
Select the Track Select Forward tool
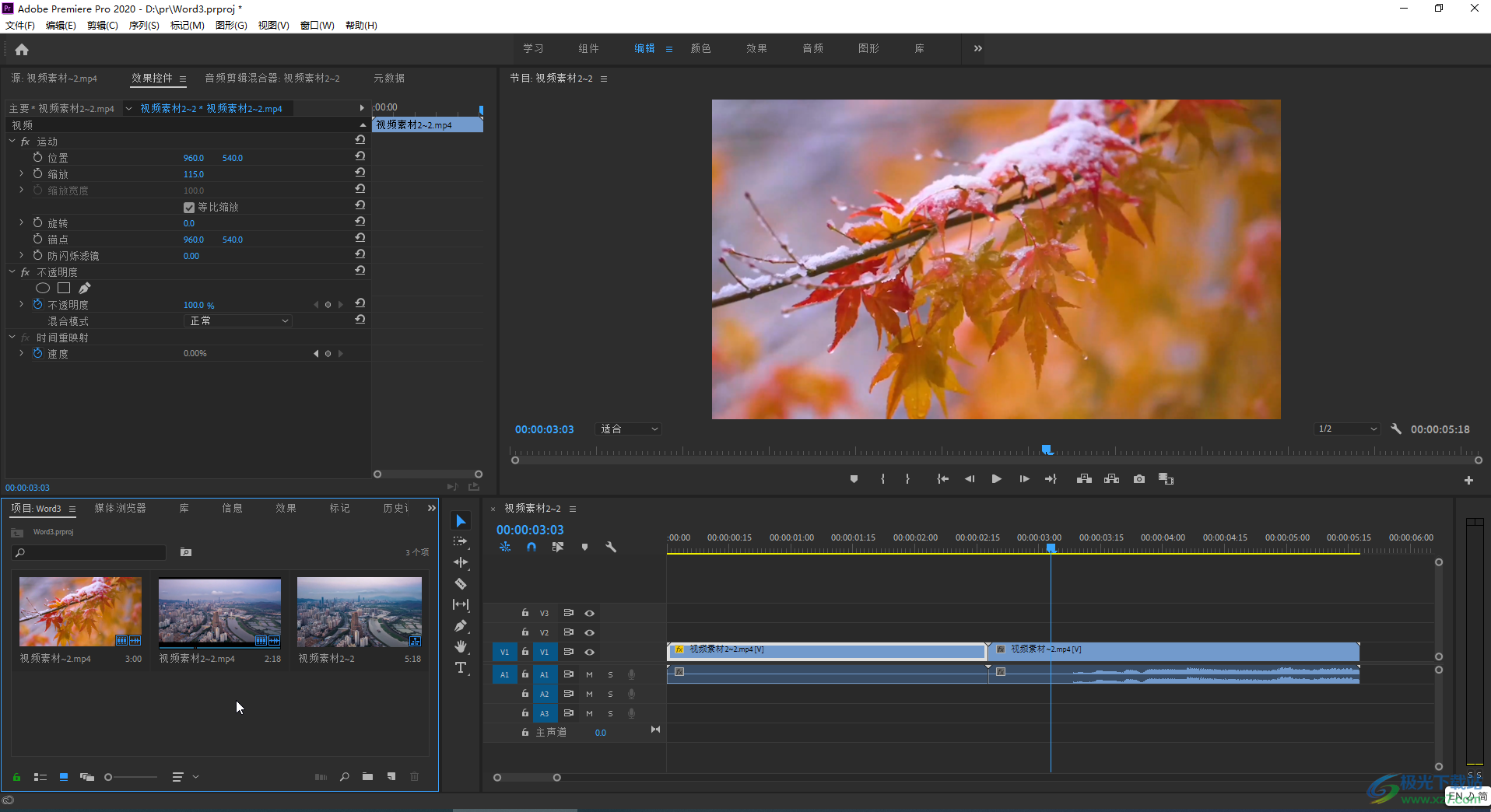[461, 541]
